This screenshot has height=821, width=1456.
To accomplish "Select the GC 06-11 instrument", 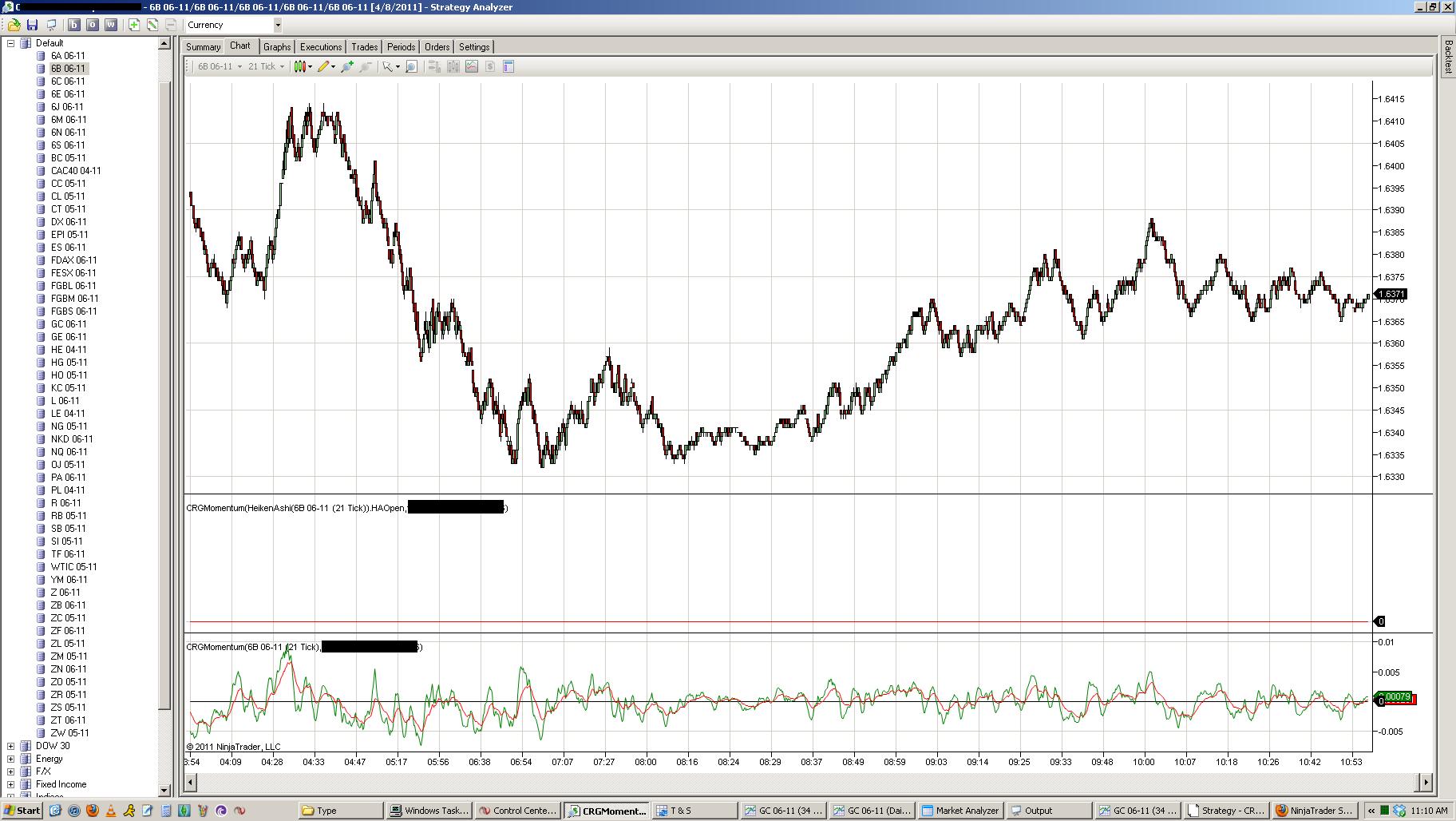I will [69, 324].
